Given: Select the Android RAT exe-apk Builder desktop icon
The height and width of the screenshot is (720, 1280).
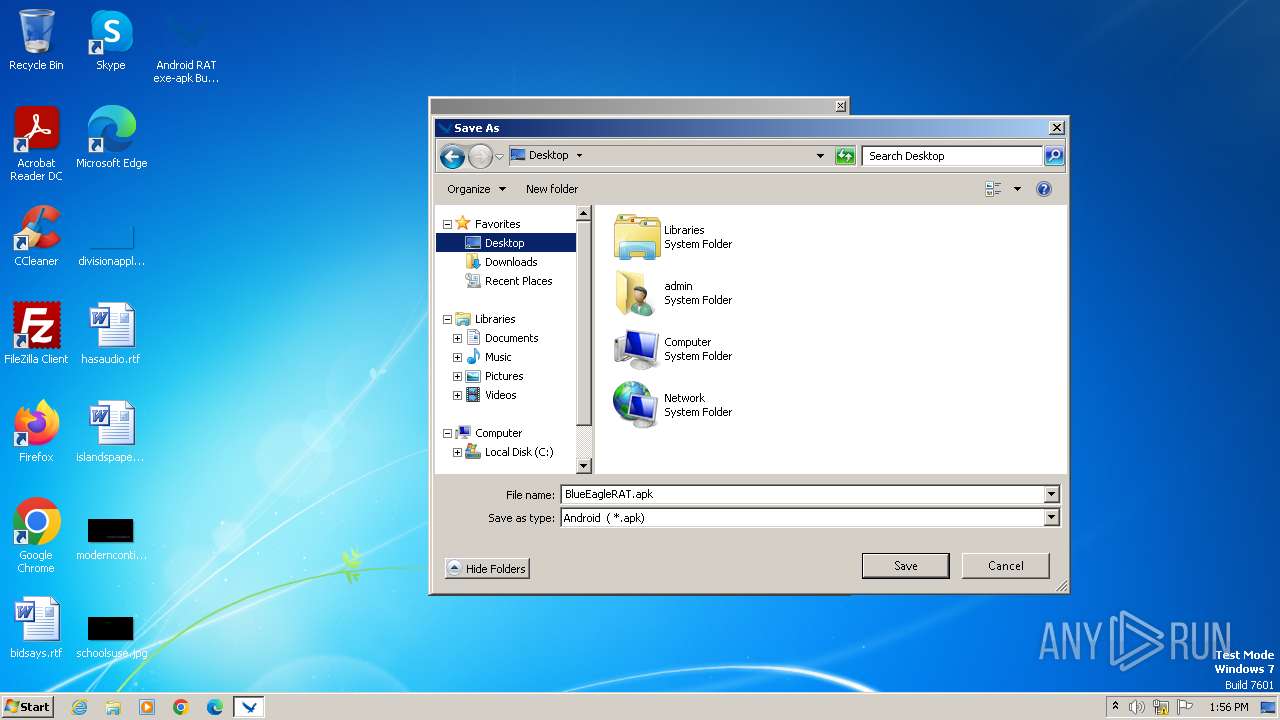Looking at the screenshot, I should (186, 46).
